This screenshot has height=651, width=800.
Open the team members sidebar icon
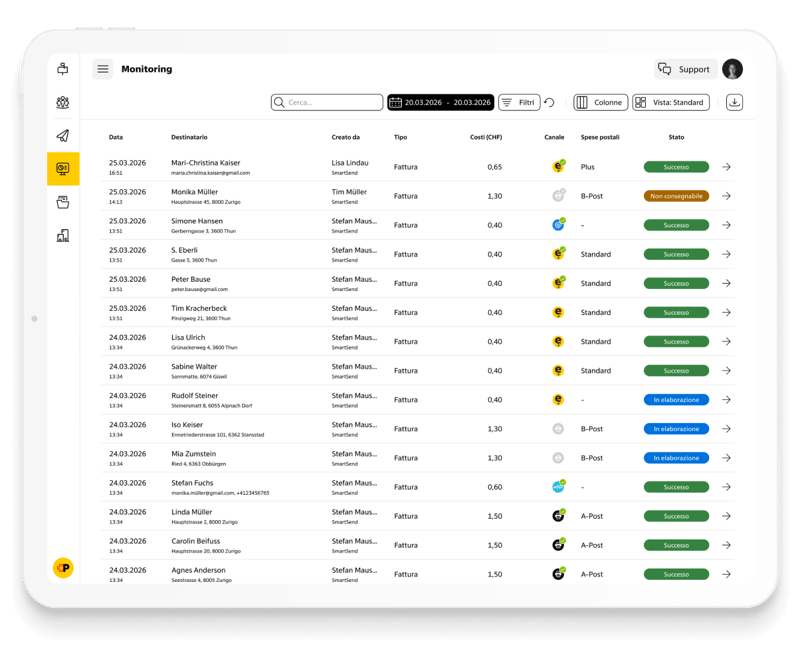pos(62,102)
